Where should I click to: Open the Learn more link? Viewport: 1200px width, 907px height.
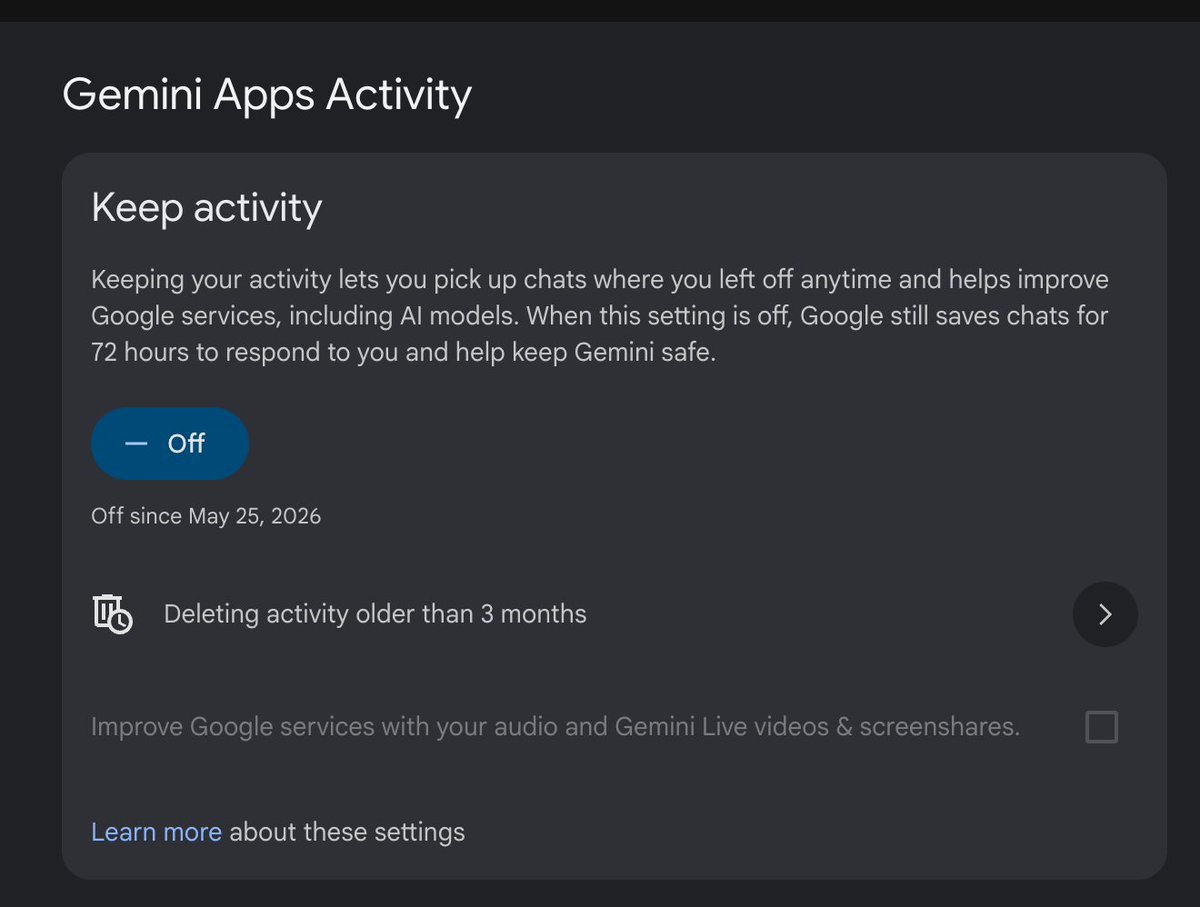(156, 832)
